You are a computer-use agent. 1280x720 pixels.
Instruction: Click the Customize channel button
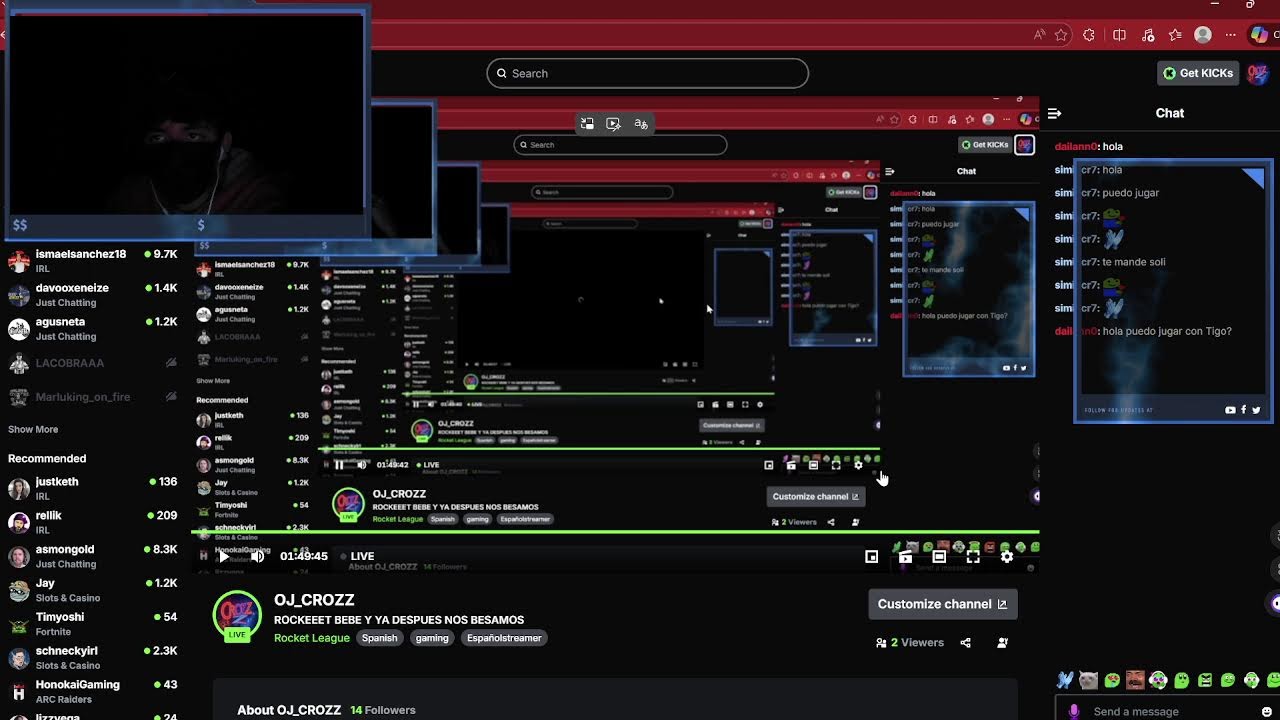point(942,604)
